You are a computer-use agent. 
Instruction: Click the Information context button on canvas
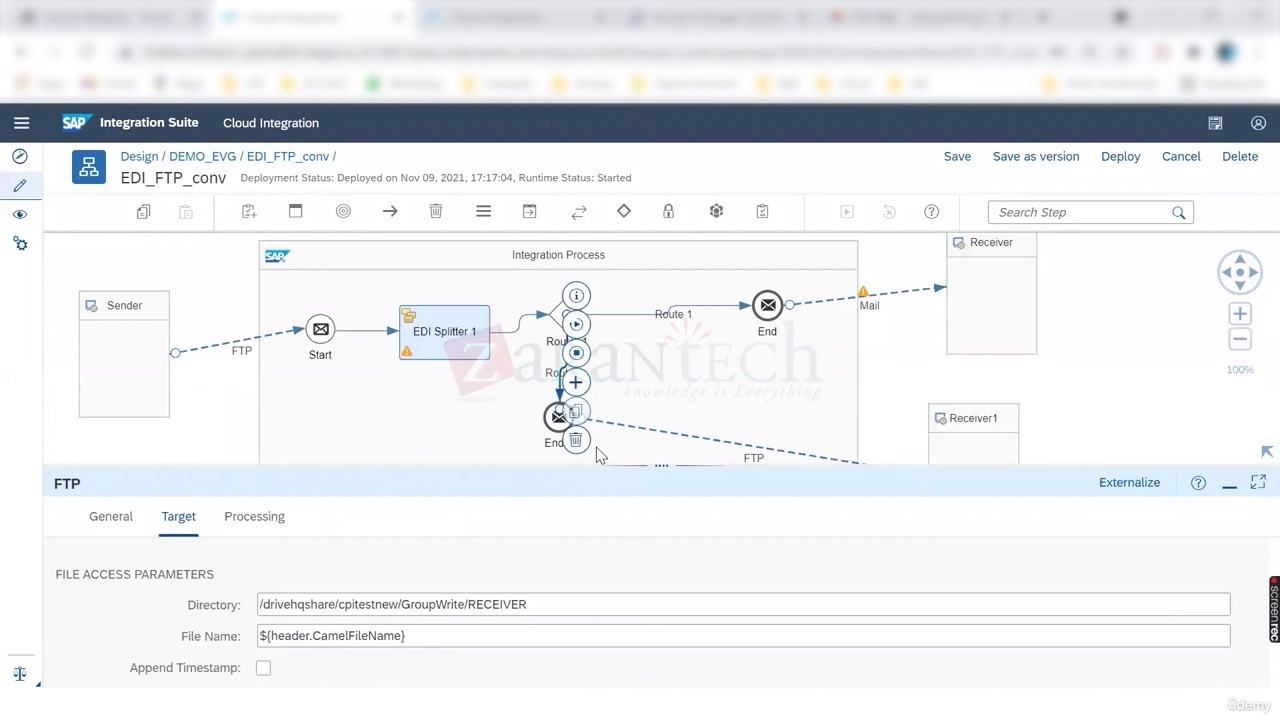click(576, 296)
